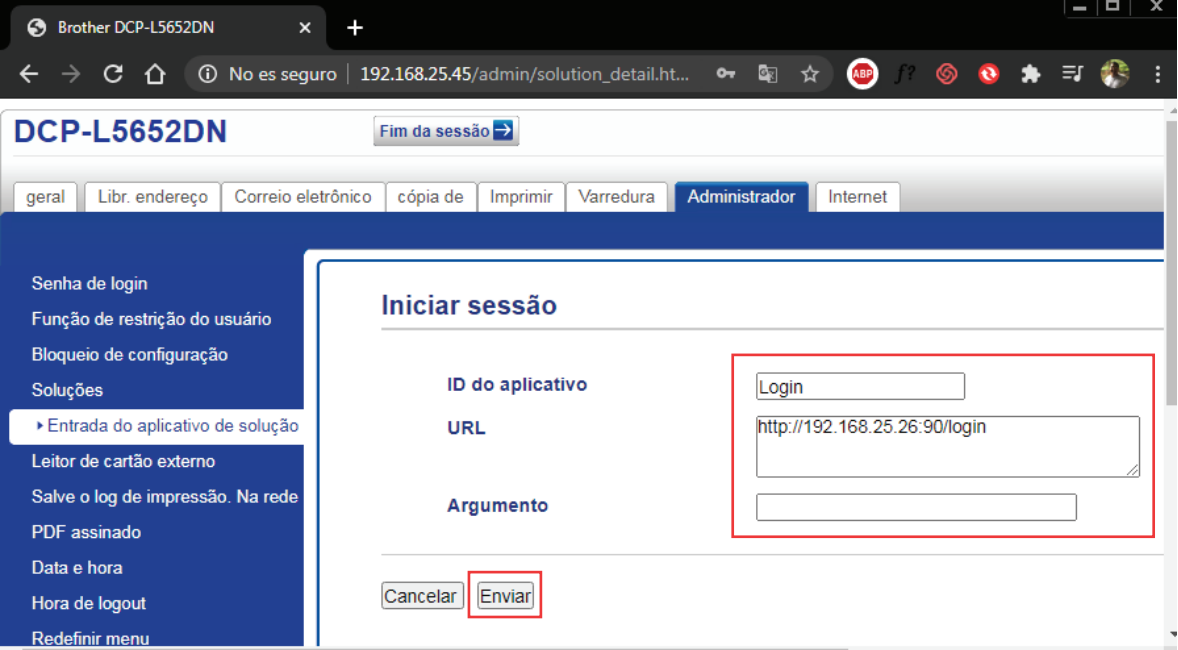1178x650 pixels.
Task: Reload the page with refresh icon
Action: [113, 74]
